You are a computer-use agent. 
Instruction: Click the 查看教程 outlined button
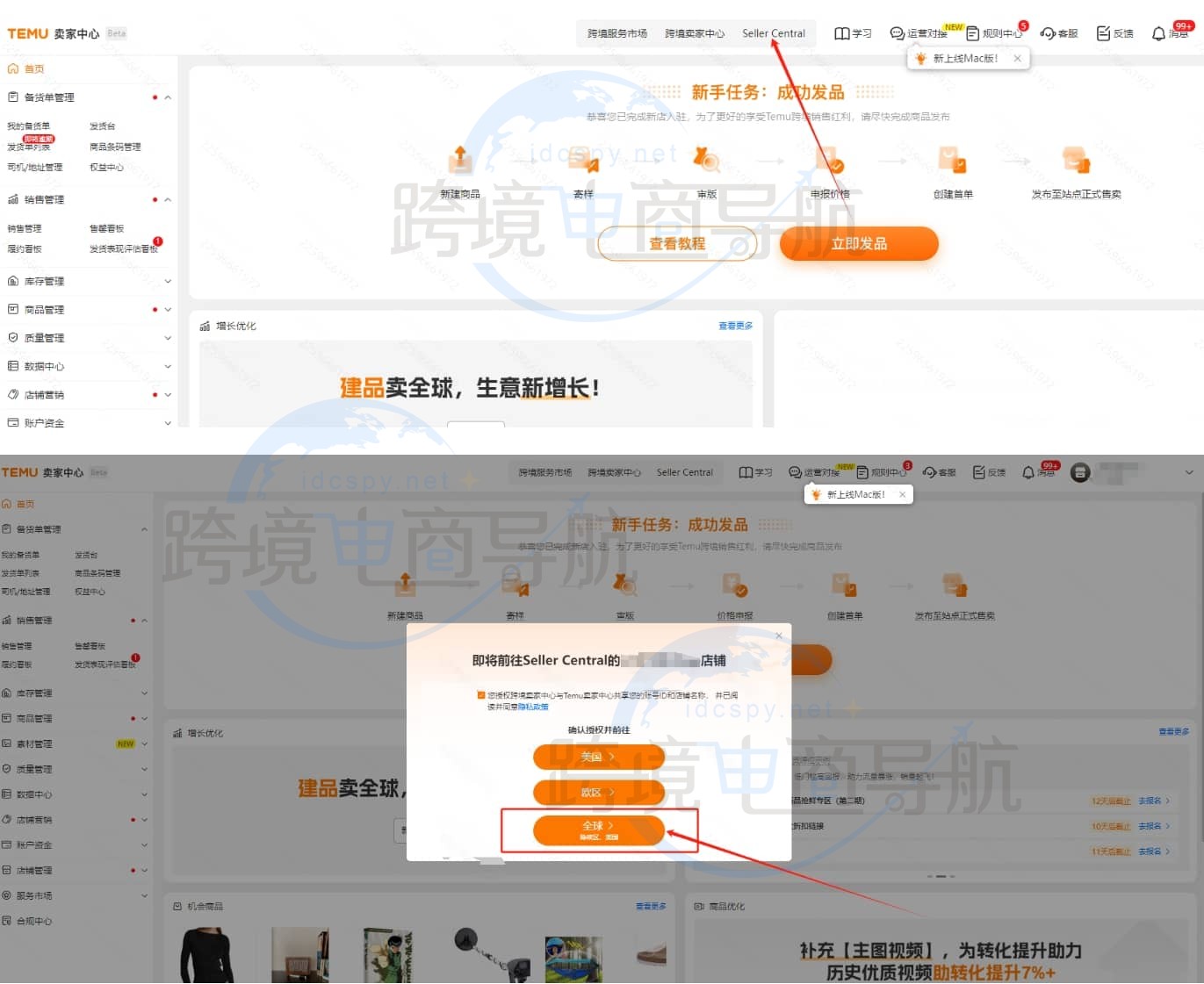tap(676, 244)
